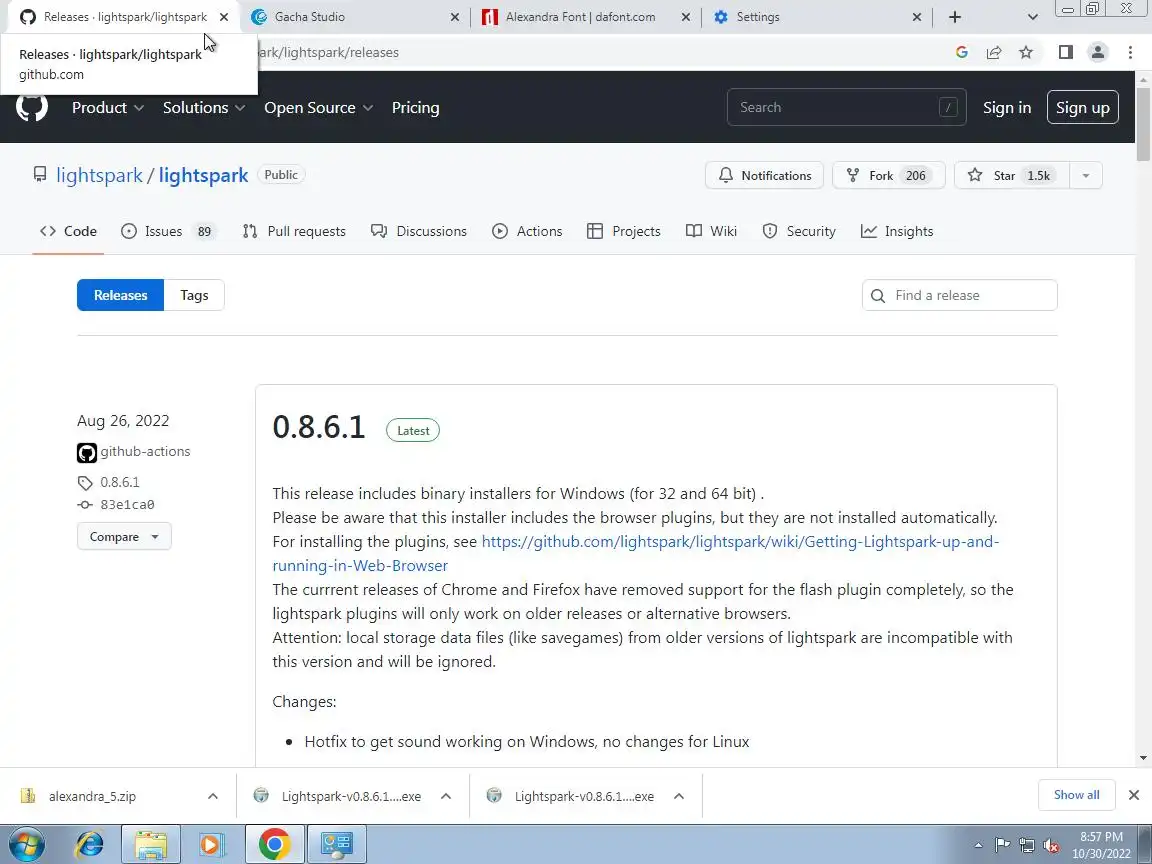Close the downloads bar
The height and width of the screenshot is (864, 1152).
1134,795
